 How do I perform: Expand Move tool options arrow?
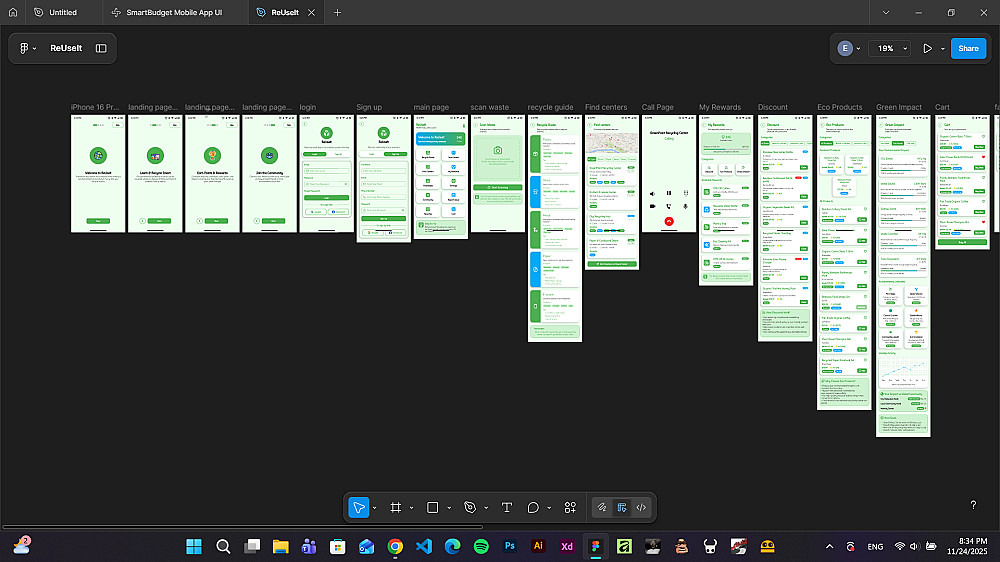[x=374, y=508]
